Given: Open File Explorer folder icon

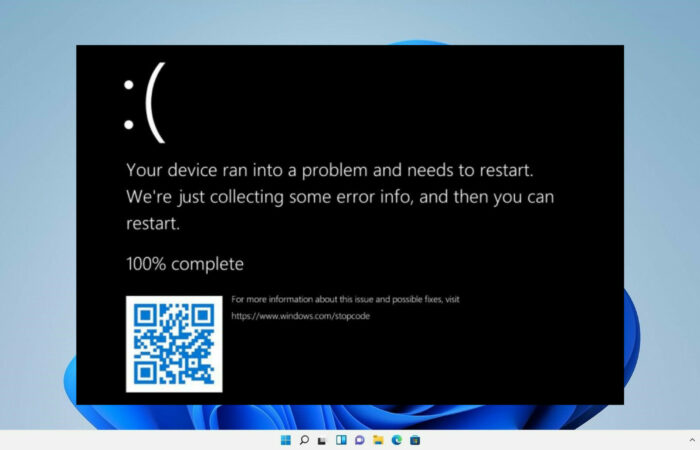Looking at the screenshot, I should [378, 440].
